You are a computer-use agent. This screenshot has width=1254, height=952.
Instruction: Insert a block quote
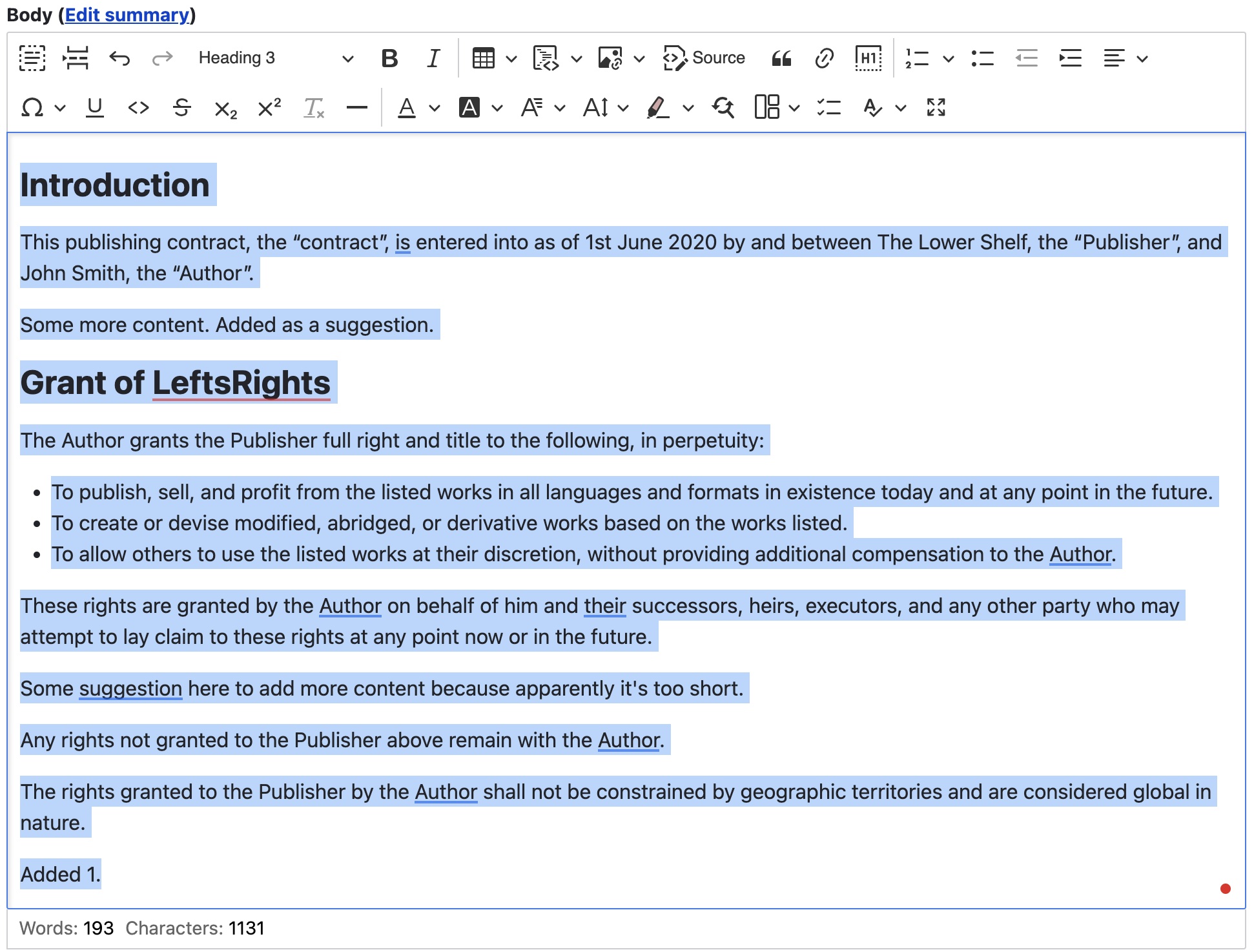coord(781,58)
